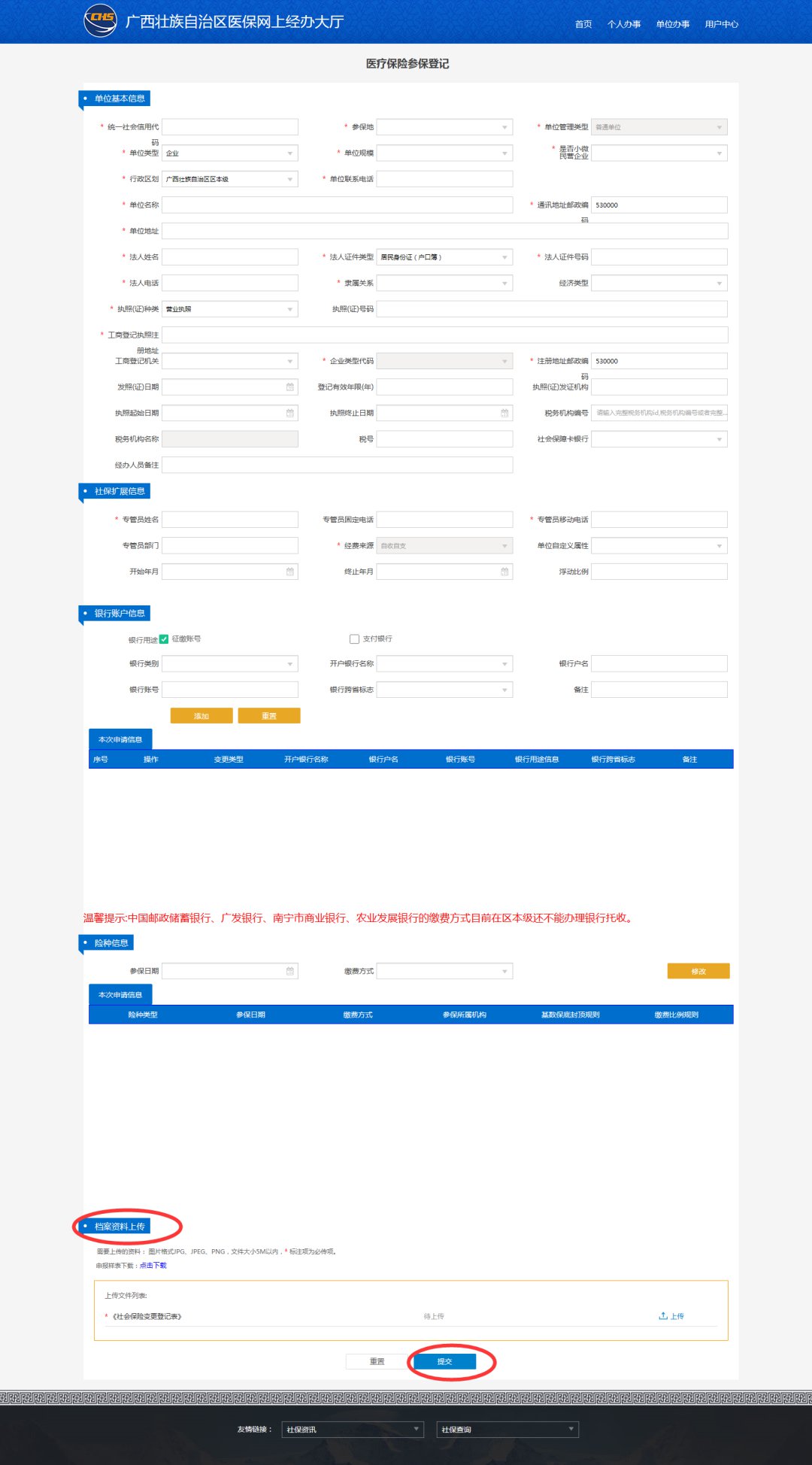Click the 开户银行名称 column header
The height and width of the screenshot is (1465, 812).
pos(306,760)
